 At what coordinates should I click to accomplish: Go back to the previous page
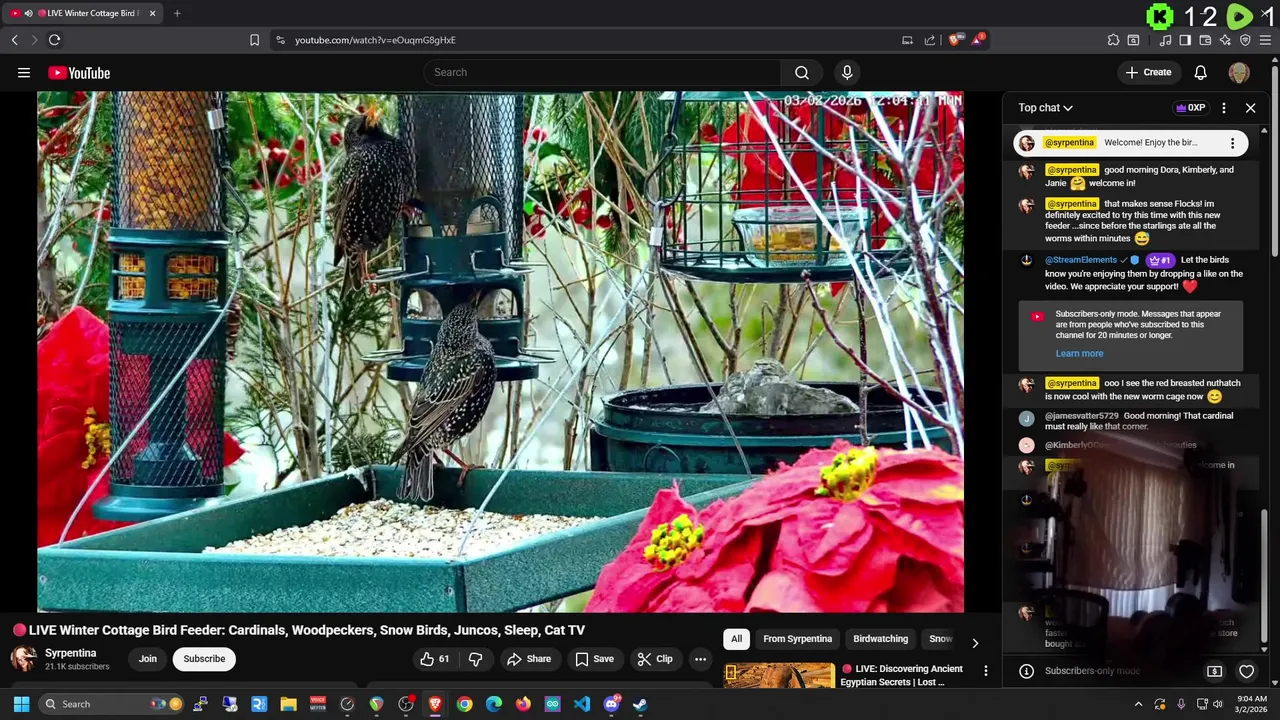click(14, 40)
